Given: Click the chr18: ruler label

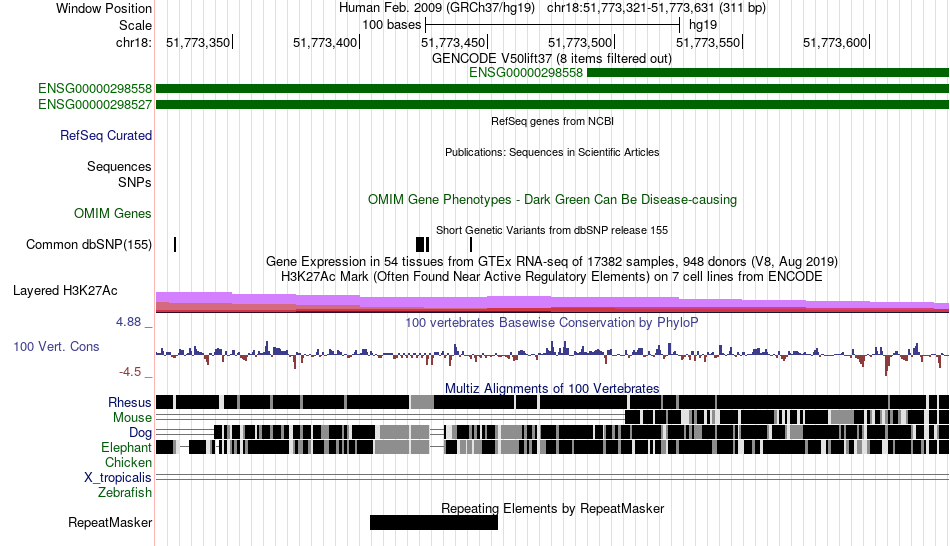Looking at the screenshot, I should [x=134, y=42].
